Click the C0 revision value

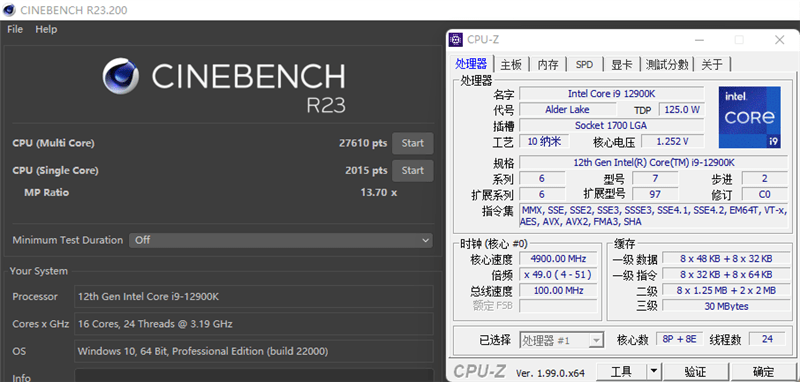click(x=765, y=194)
